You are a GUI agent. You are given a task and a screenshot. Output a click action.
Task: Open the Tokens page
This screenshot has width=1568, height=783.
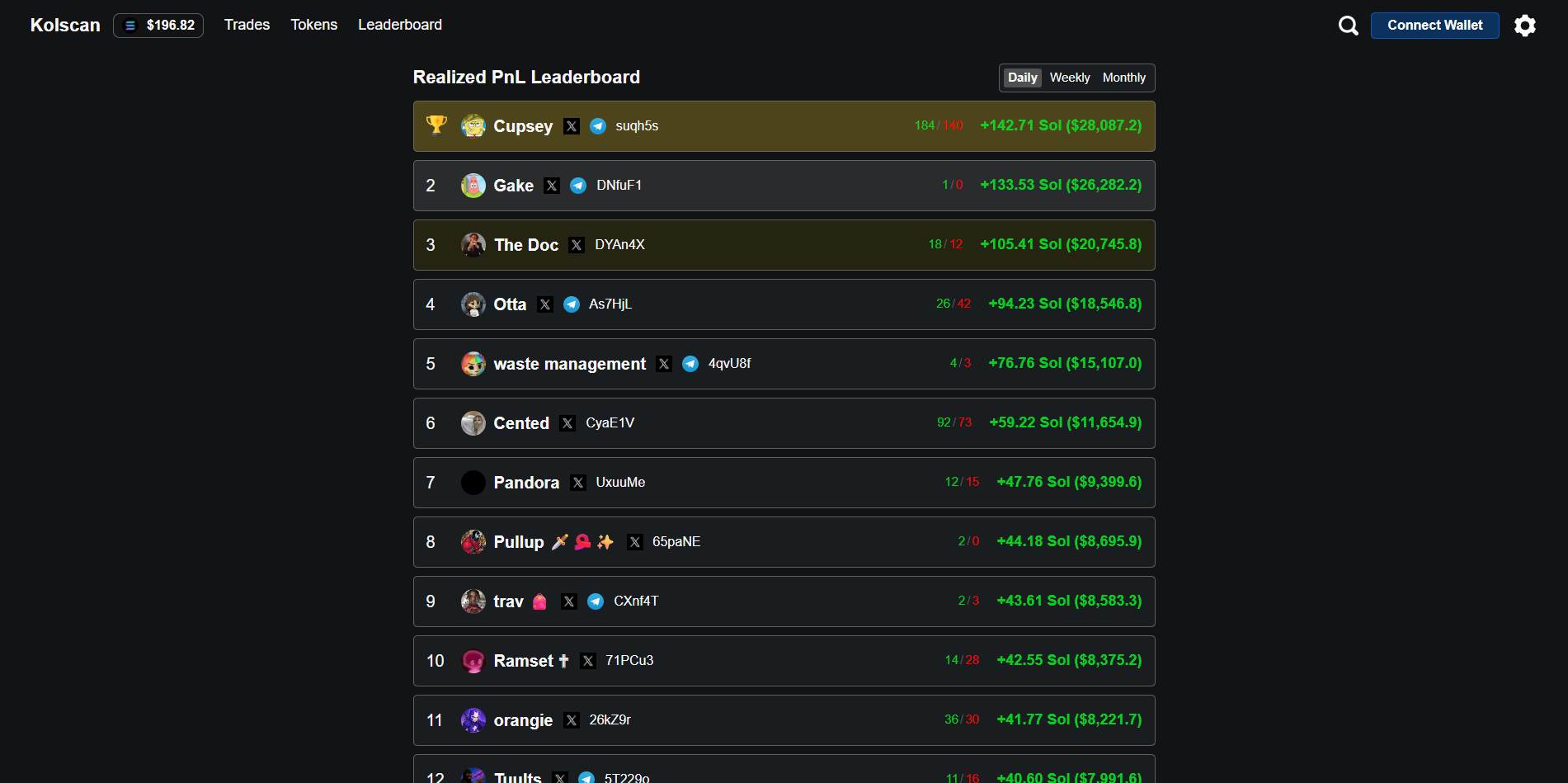[313, 25]
